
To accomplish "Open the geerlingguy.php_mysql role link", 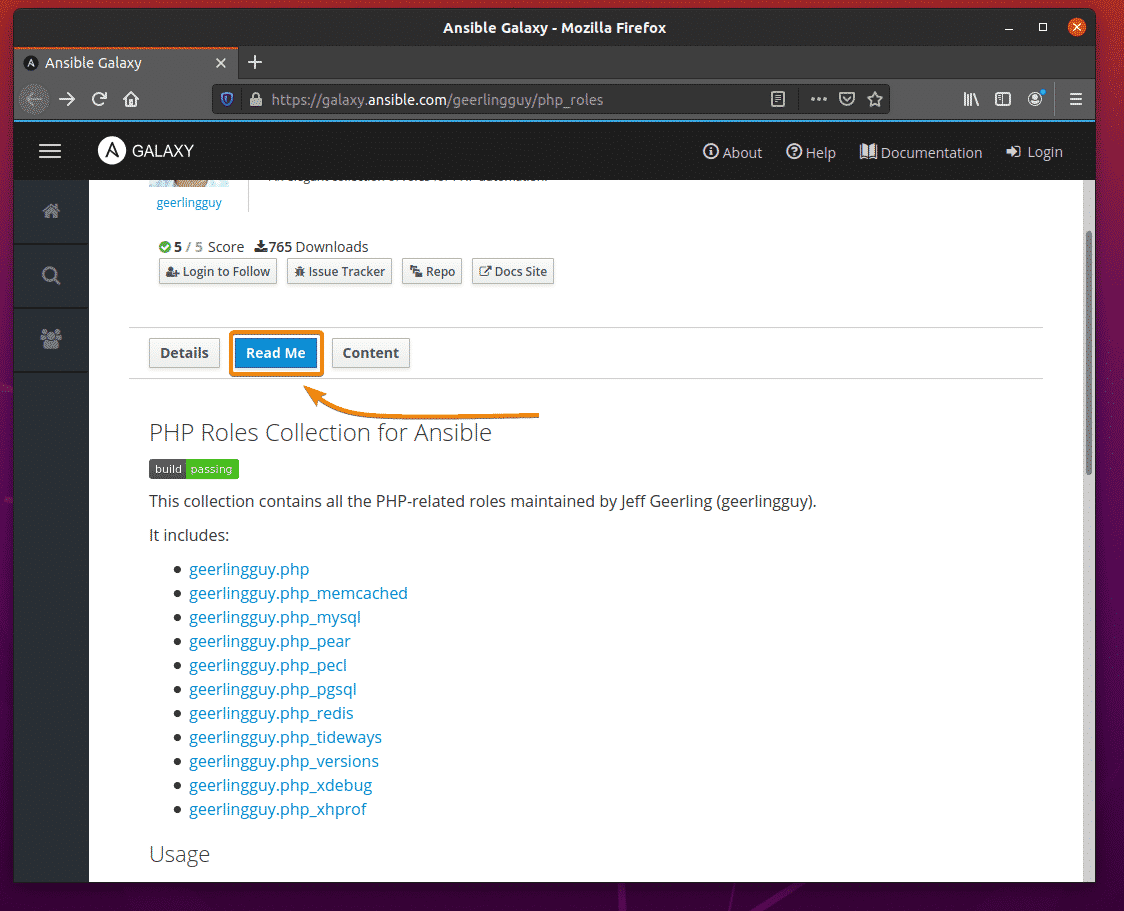I will [x=275, y=617].
